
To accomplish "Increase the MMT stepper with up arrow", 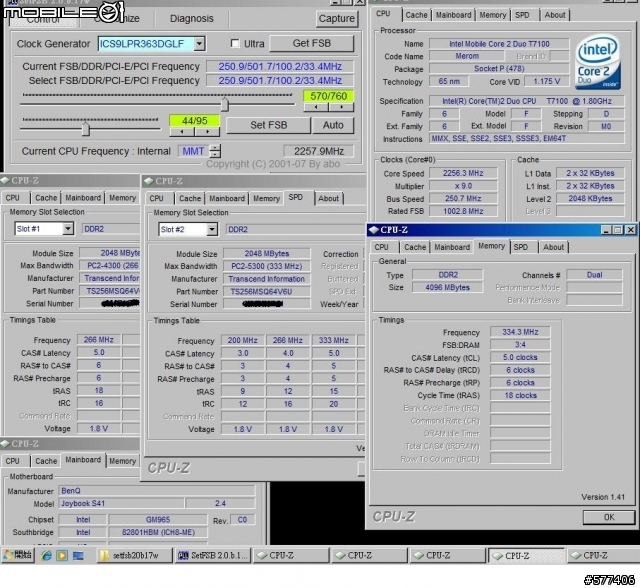I will click(x=216, y=147).
